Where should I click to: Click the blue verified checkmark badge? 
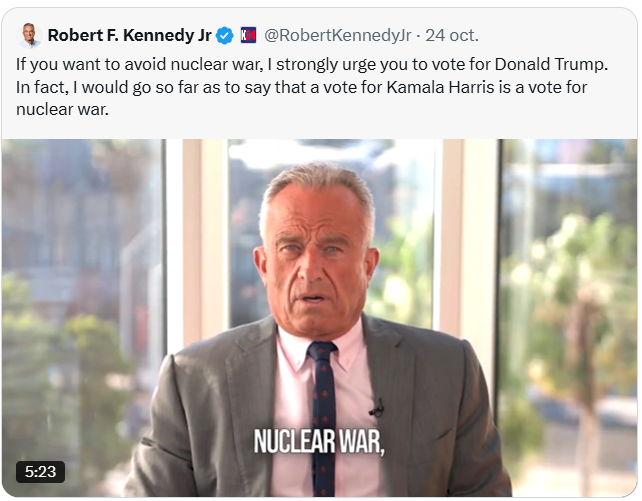pyautogui.click(x=224, y=35)
